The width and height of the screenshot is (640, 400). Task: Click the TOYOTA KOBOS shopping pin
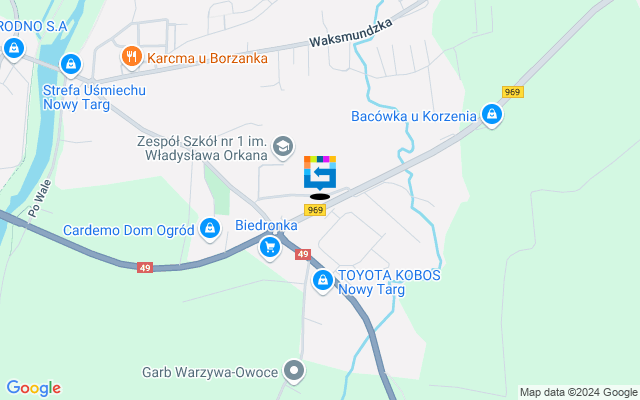click(x=323, y=281)
